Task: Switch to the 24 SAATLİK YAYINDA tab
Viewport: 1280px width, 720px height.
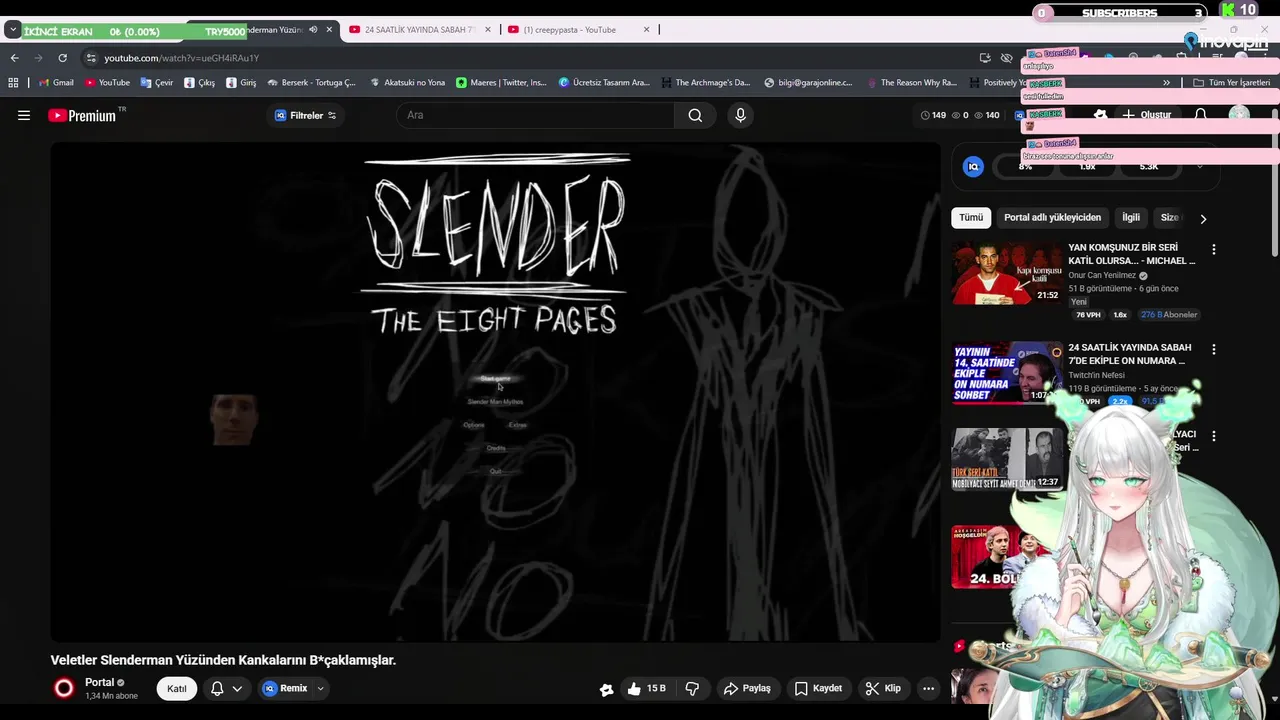Action: [418, 30]
